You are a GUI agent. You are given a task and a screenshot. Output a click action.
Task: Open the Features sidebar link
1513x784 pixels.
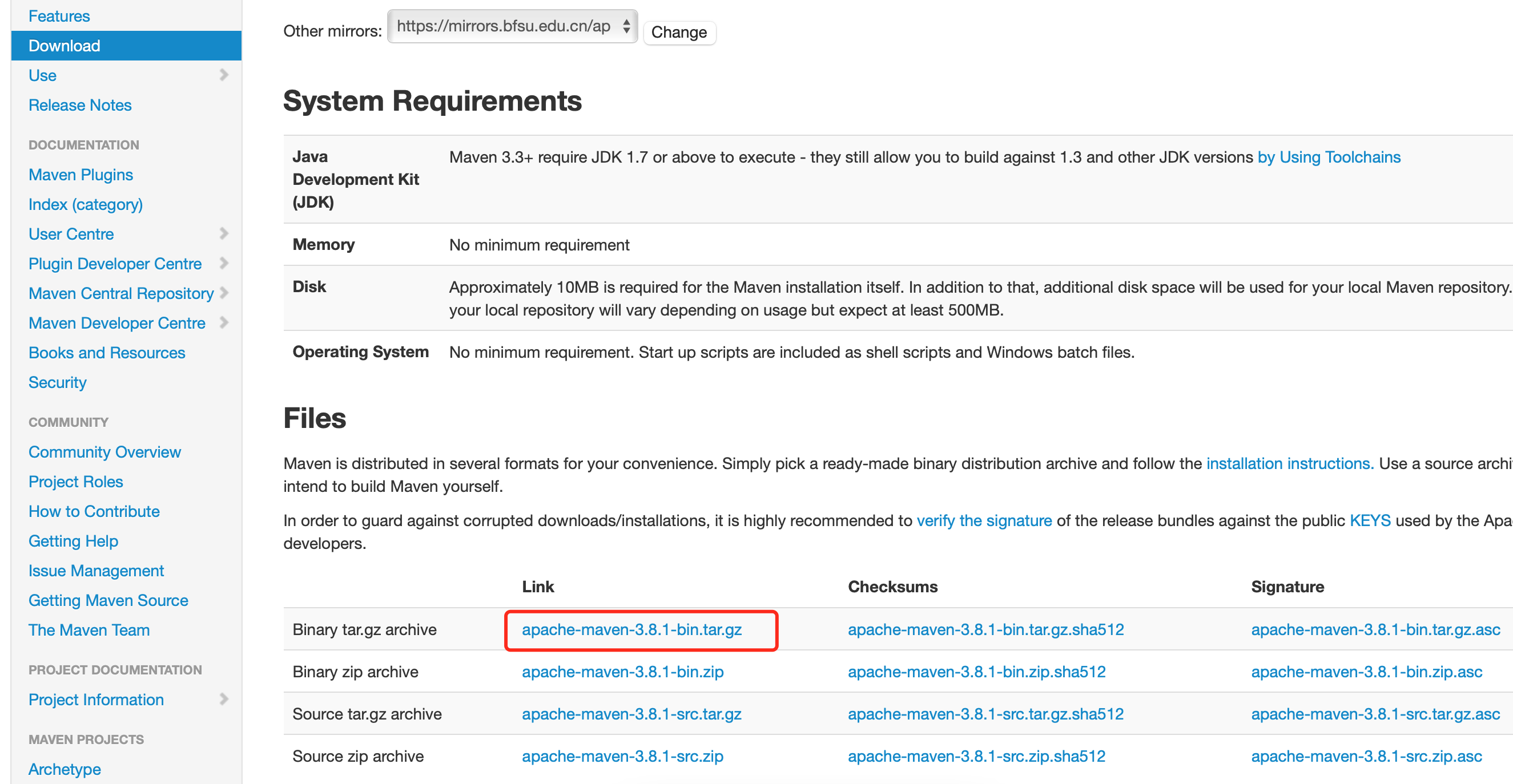[59, 16]
